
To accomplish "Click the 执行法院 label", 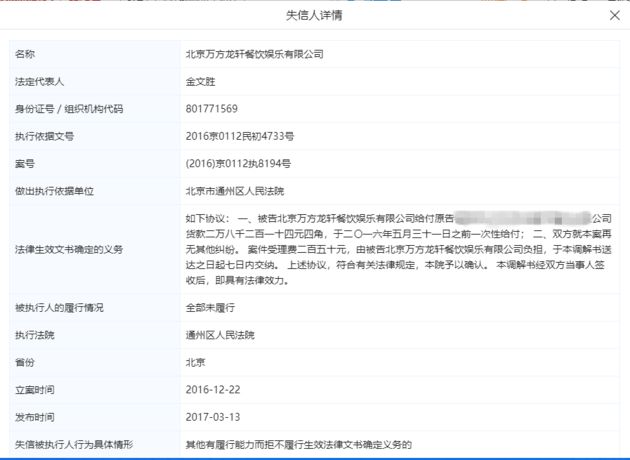I will [x=35, y=335].
